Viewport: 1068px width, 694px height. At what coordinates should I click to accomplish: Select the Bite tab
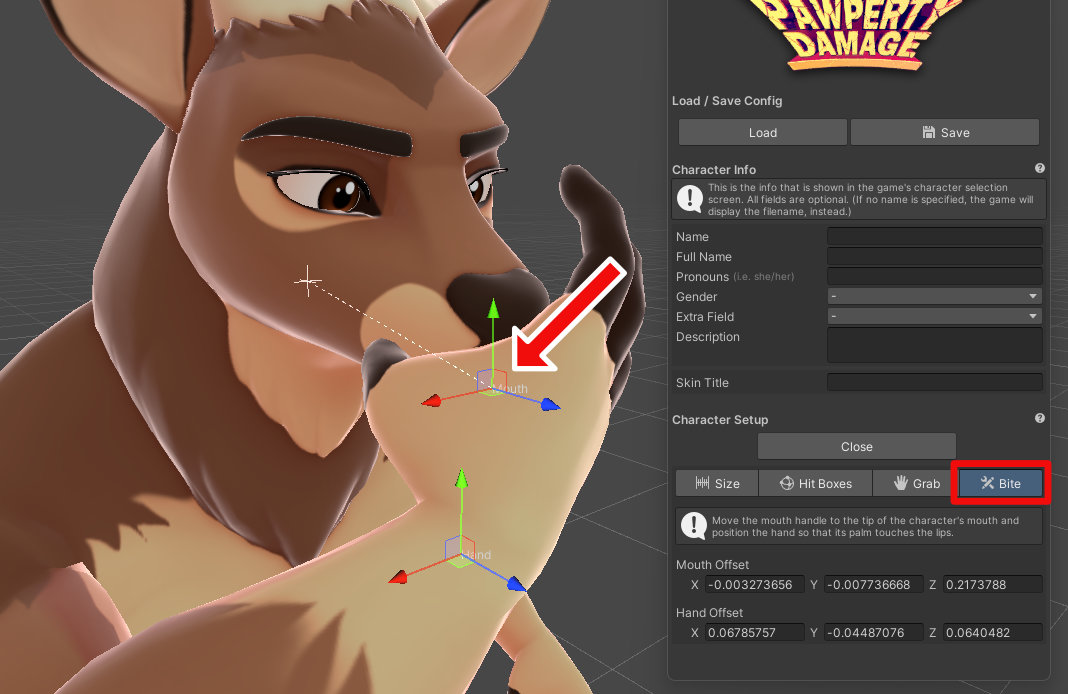point(1000,483)
